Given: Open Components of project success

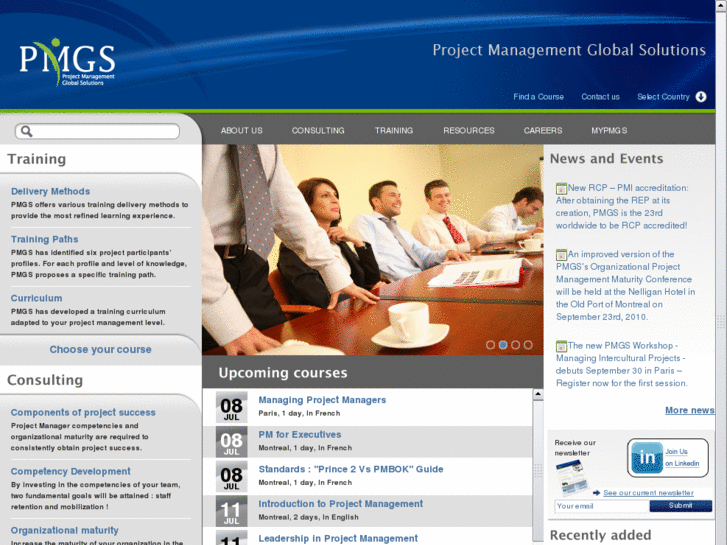Looking at the screenshot, I should (x=83, y=412).
